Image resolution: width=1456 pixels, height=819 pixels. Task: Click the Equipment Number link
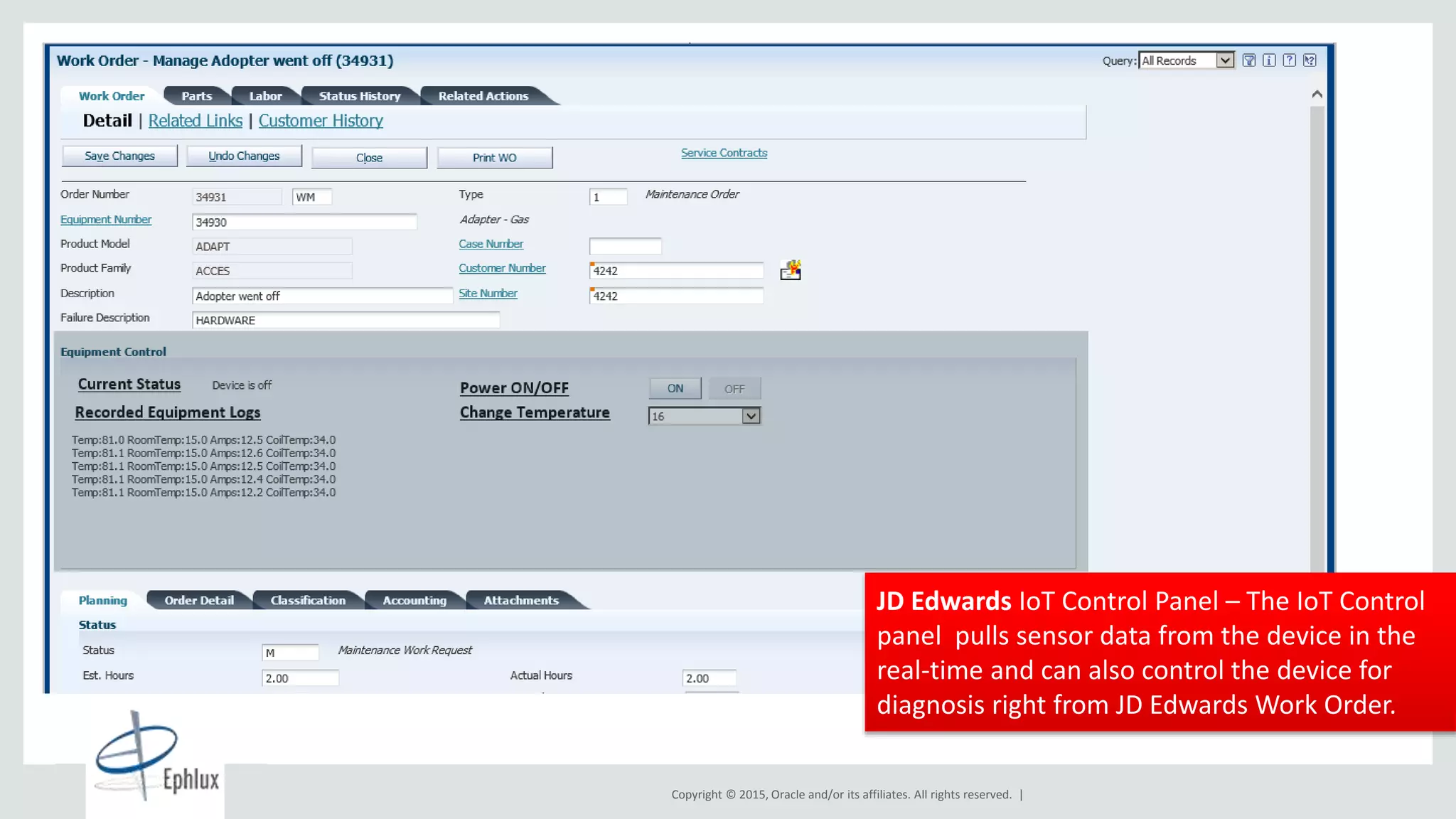[106, 220]
